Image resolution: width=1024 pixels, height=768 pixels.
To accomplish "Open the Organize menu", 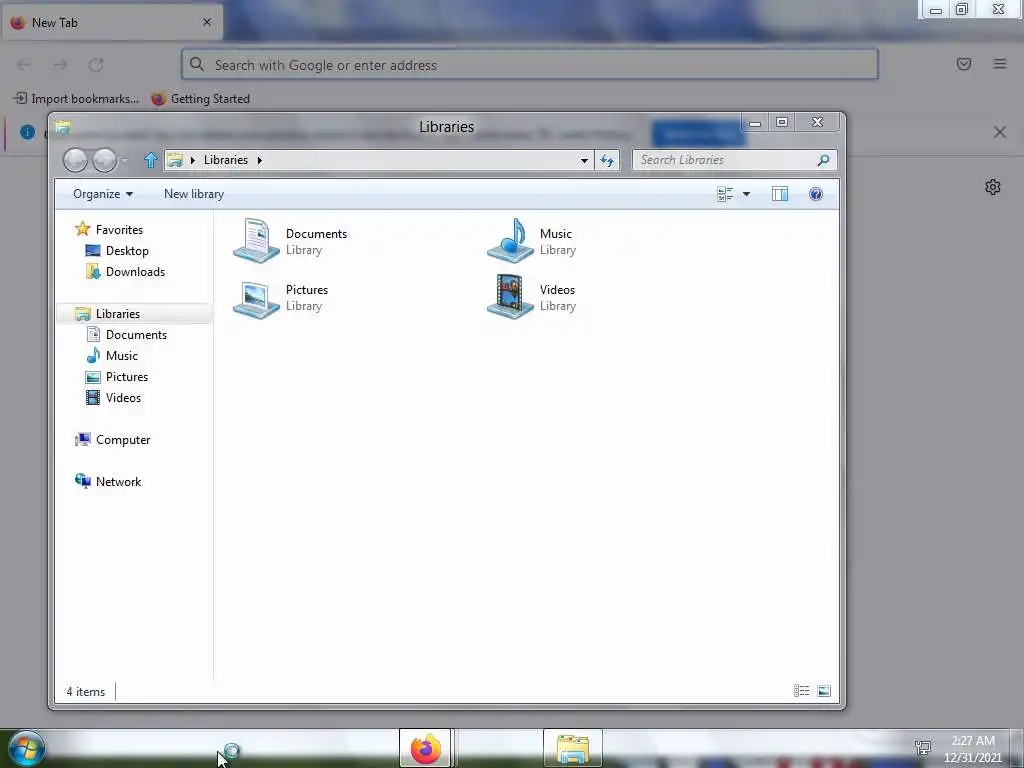I will tap(103, 194).
